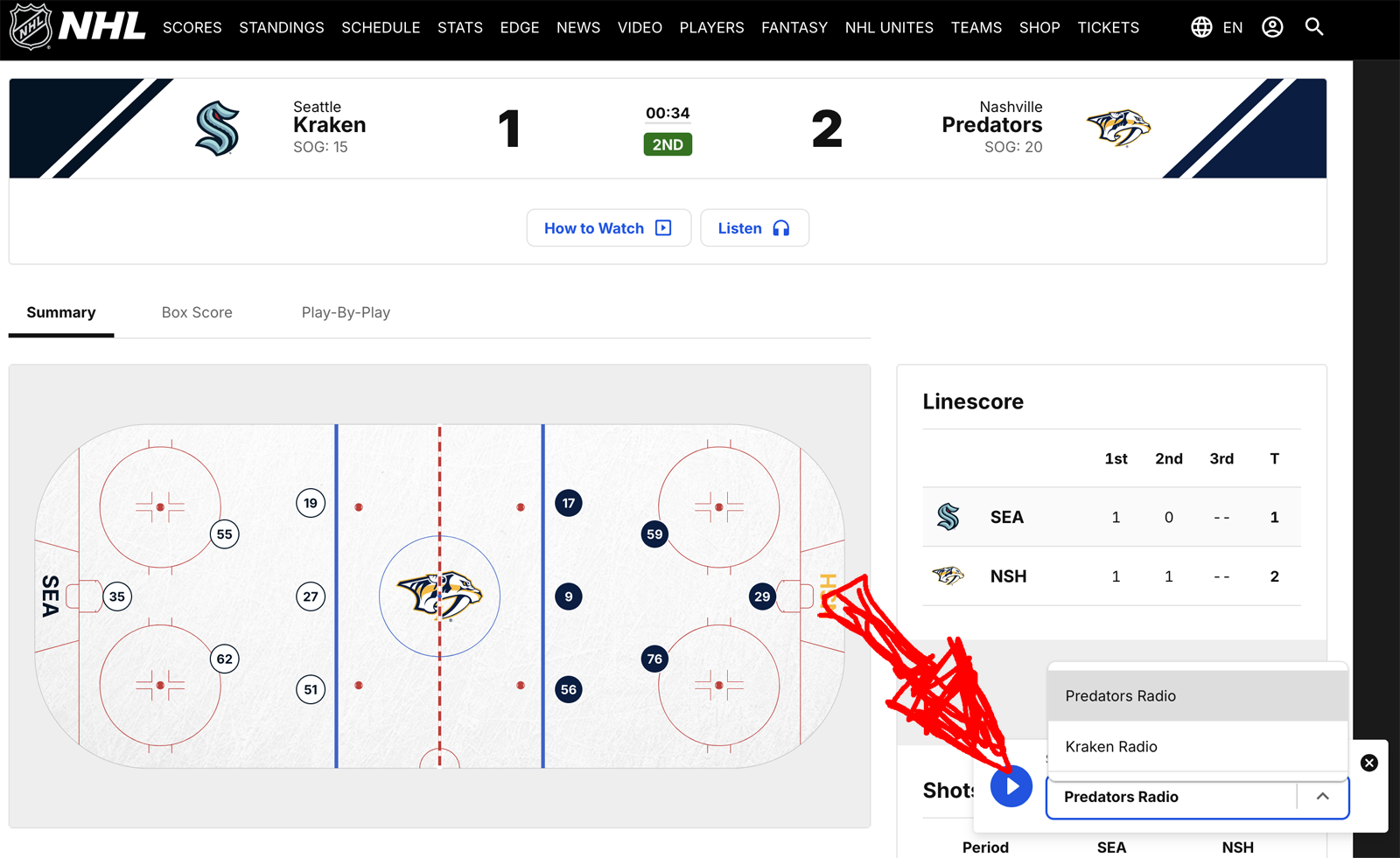Viewport: 1400px width, 858px height.
Task: Click SEA abbreviation in Linescore
Action: pos(1007,517)
